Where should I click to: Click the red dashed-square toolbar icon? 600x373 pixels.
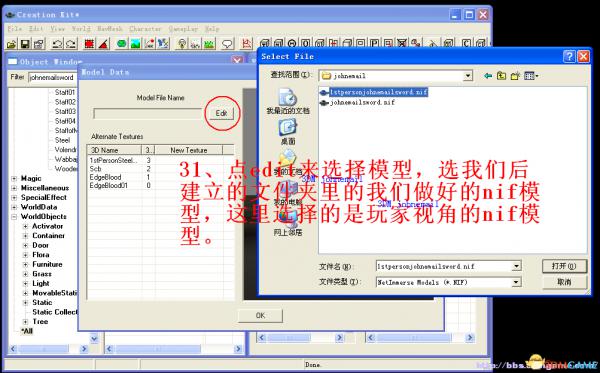[x=89, y=44]
